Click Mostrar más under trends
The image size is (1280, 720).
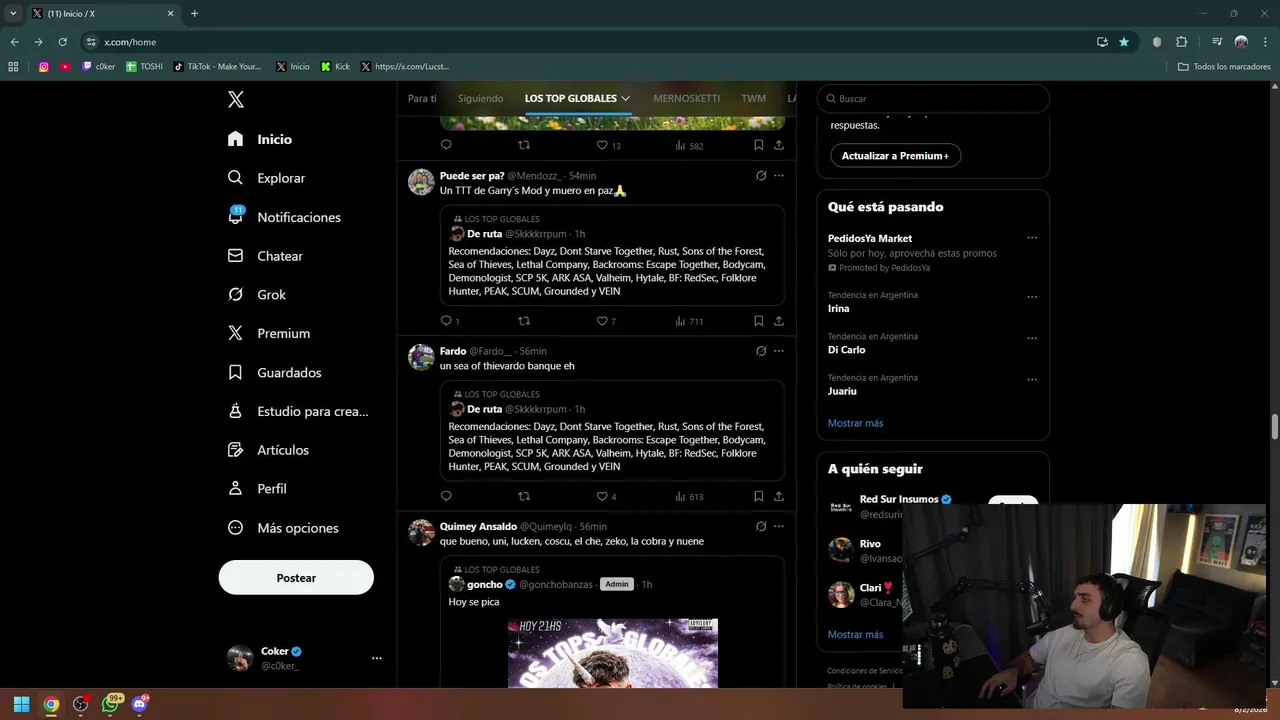855,423
